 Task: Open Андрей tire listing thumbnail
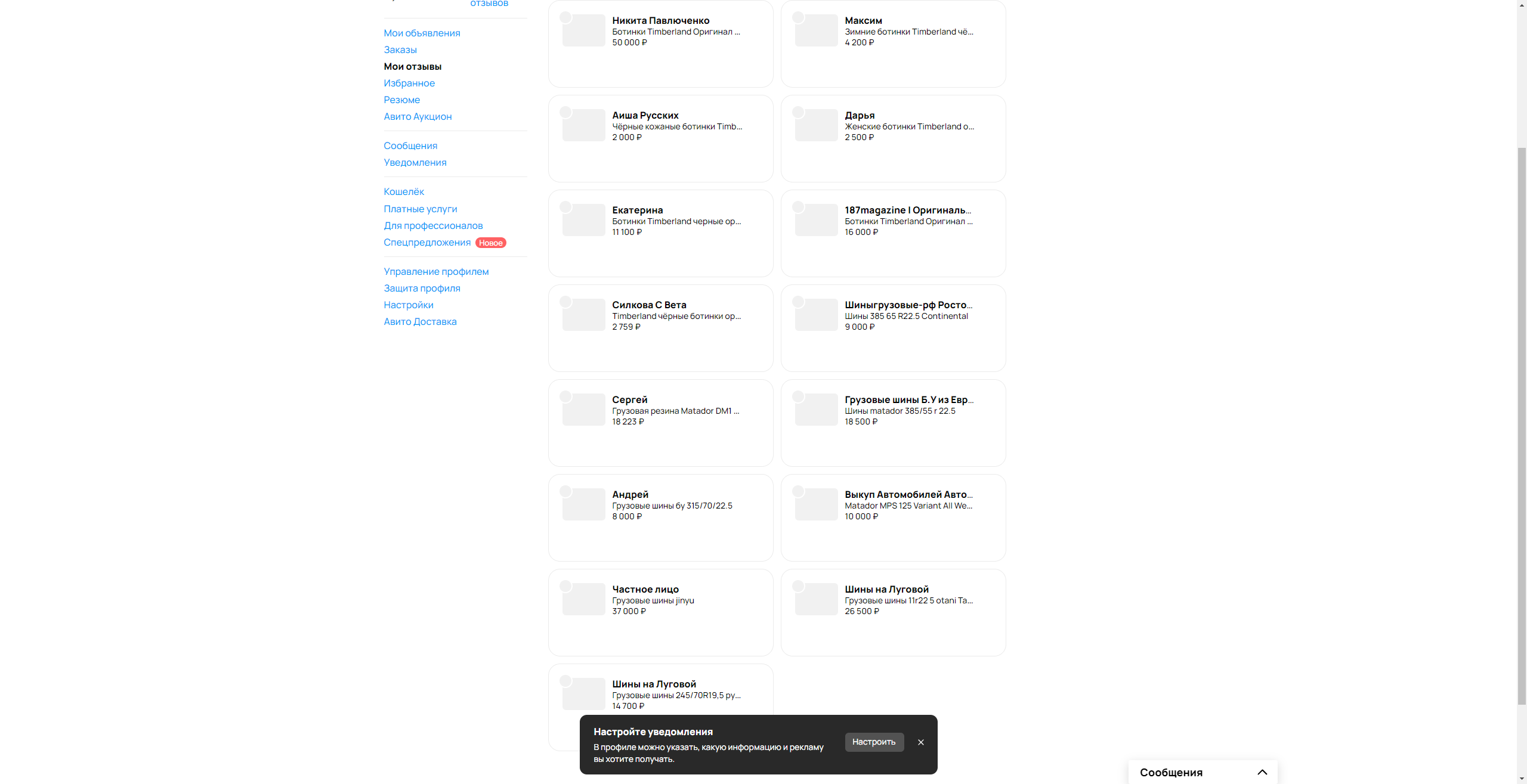(585, 505)
